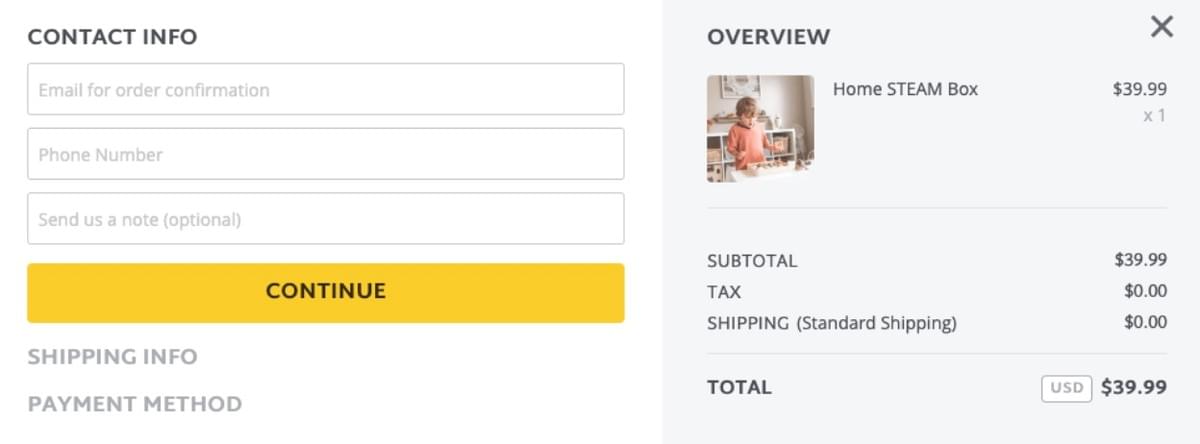Click the OVERVIEW heading
The image size is (1200, 444).
click(768, 37)
